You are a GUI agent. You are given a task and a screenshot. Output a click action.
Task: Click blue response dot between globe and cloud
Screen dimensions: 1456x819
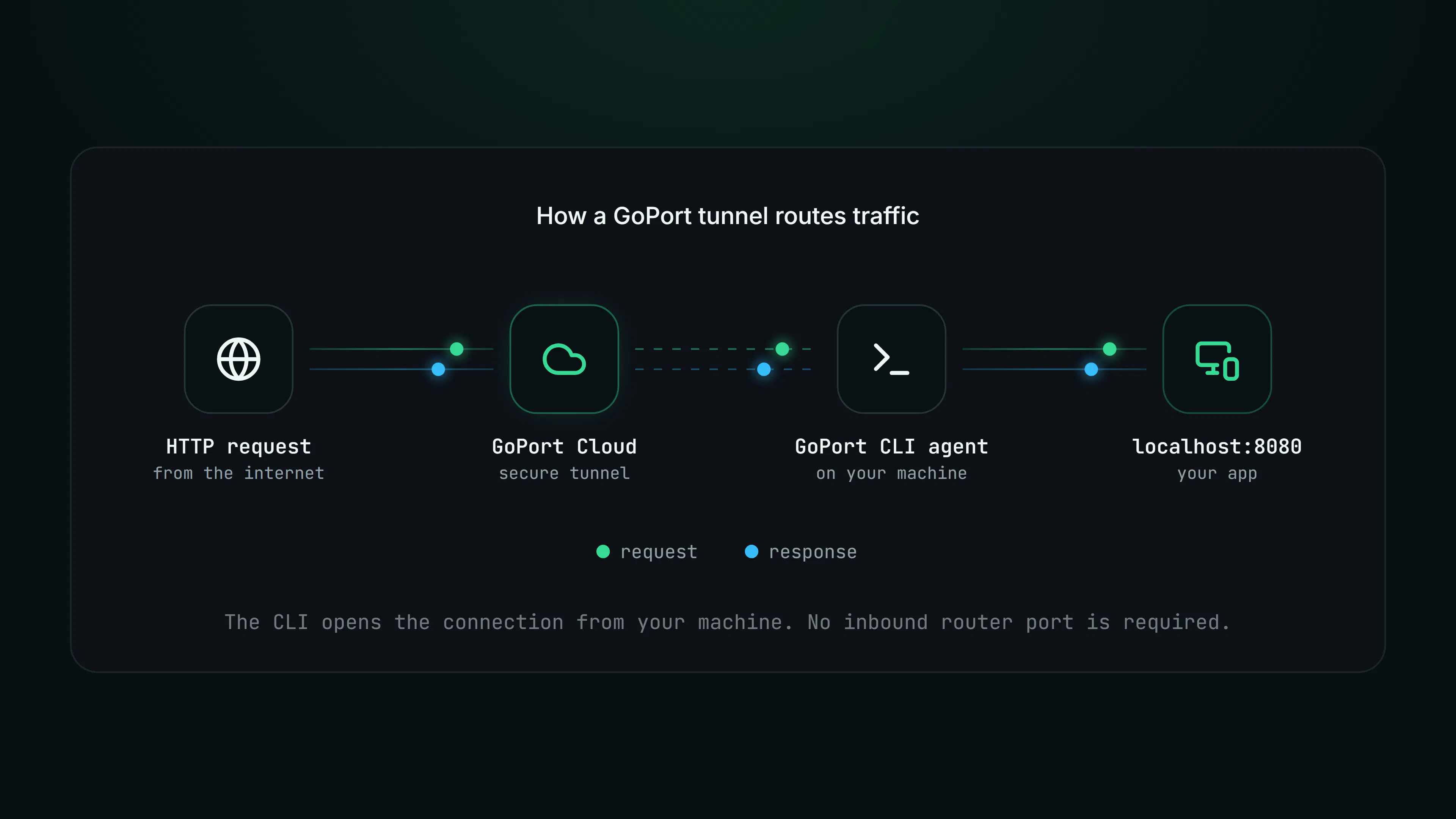tap(438, 369)
